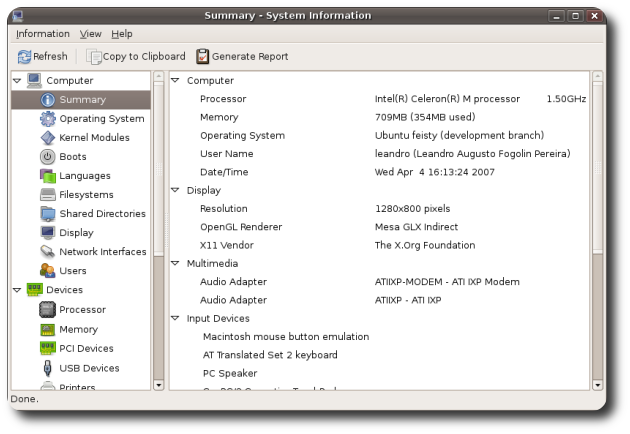Click the Boots power icon
Screen dimensions: 630x434
click(47, 157)
